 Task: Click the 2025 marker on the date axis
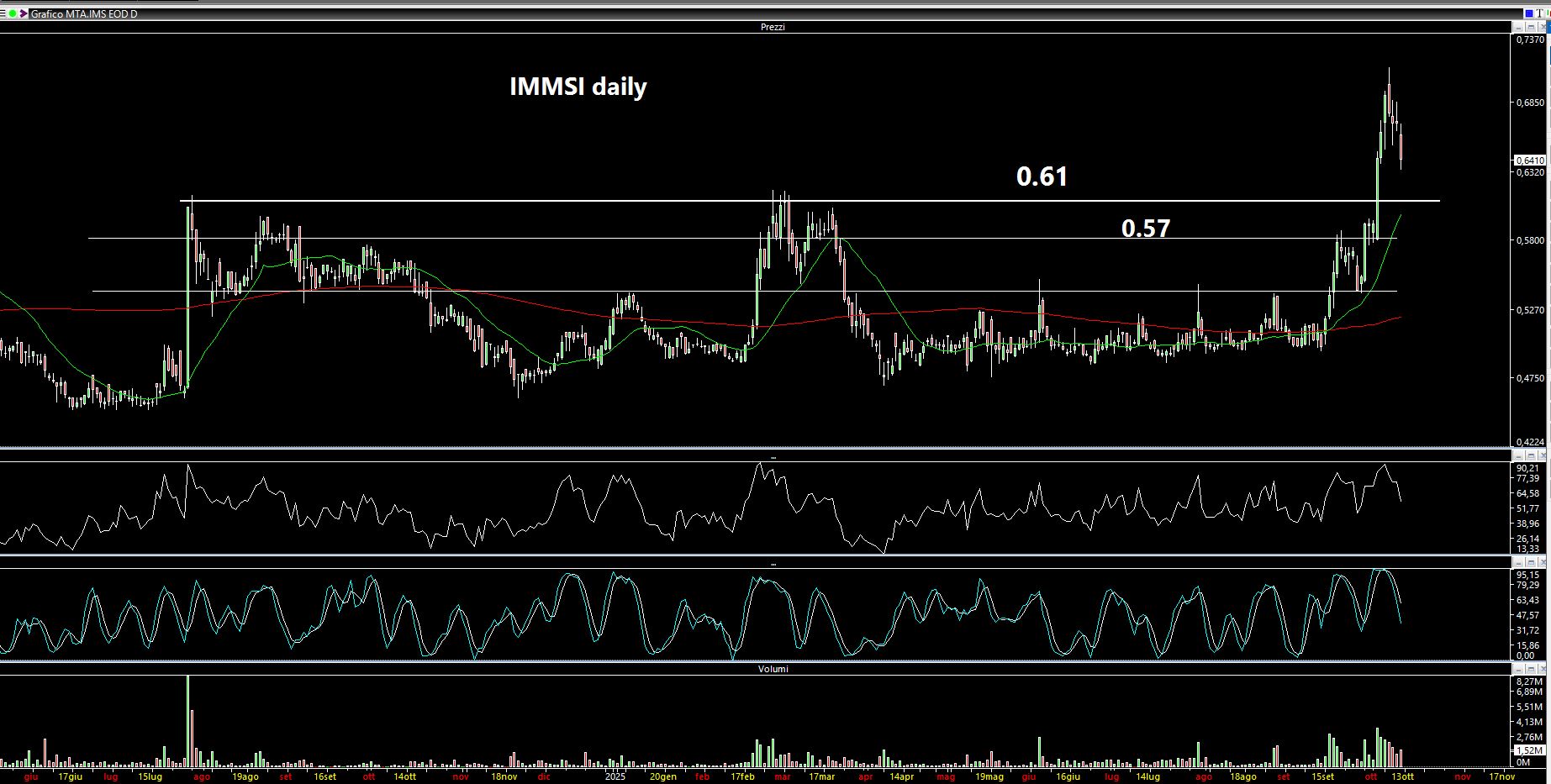pos(616,776)
